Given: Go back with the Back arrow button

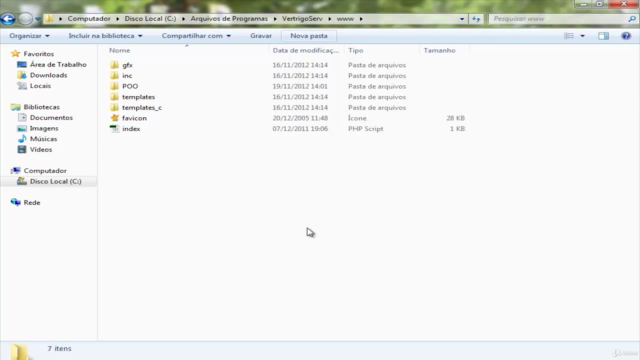Looking at the screenshot, I should 8,19.
